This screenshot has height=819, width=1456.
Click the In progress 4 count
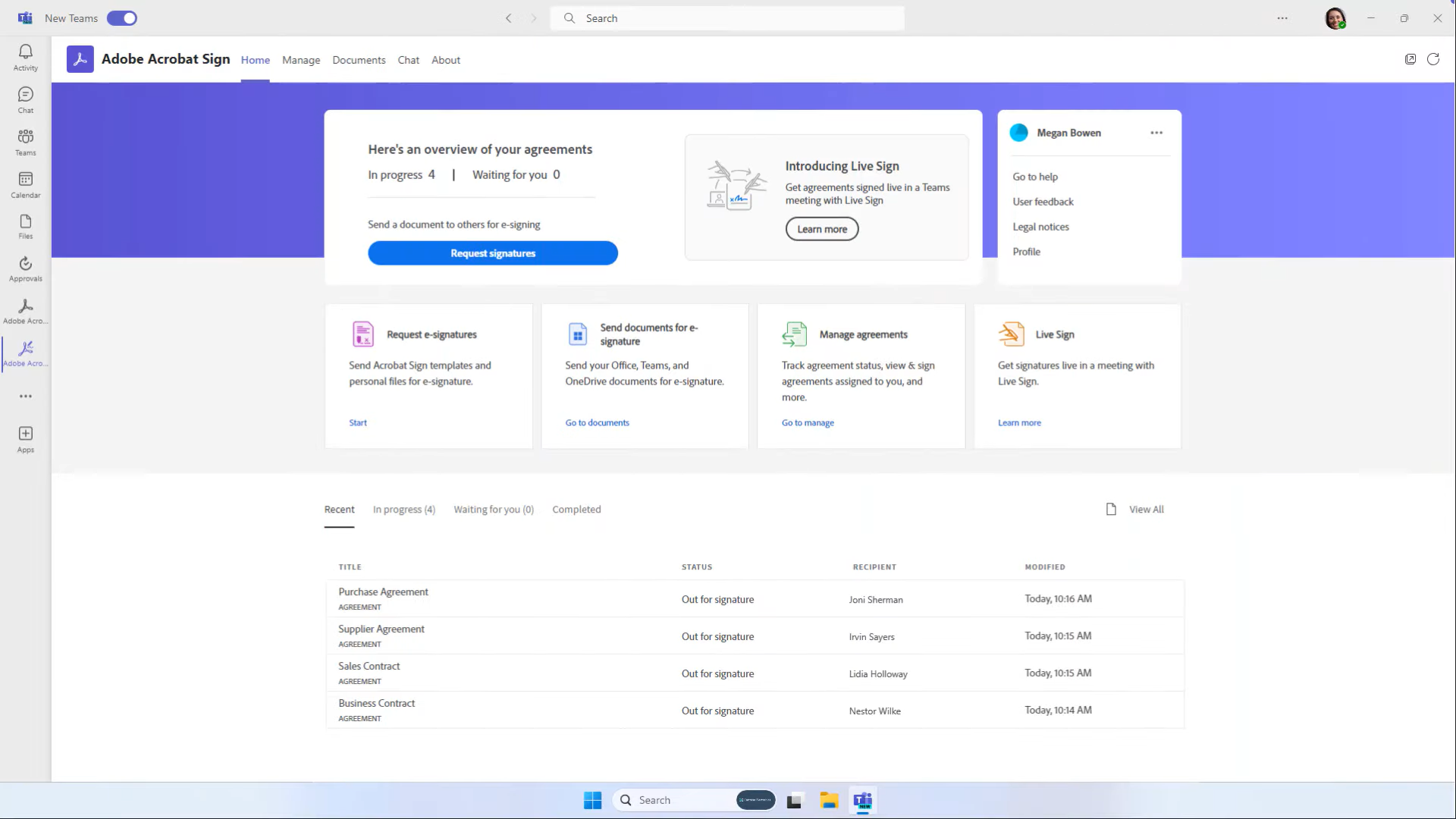(x=401, y=174)
